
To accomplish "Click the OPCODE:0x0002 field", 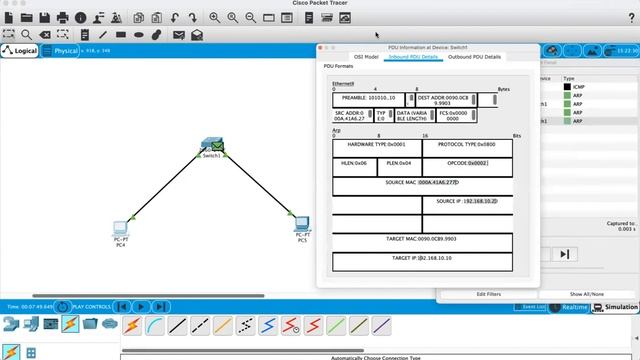I will coord(467,167).
